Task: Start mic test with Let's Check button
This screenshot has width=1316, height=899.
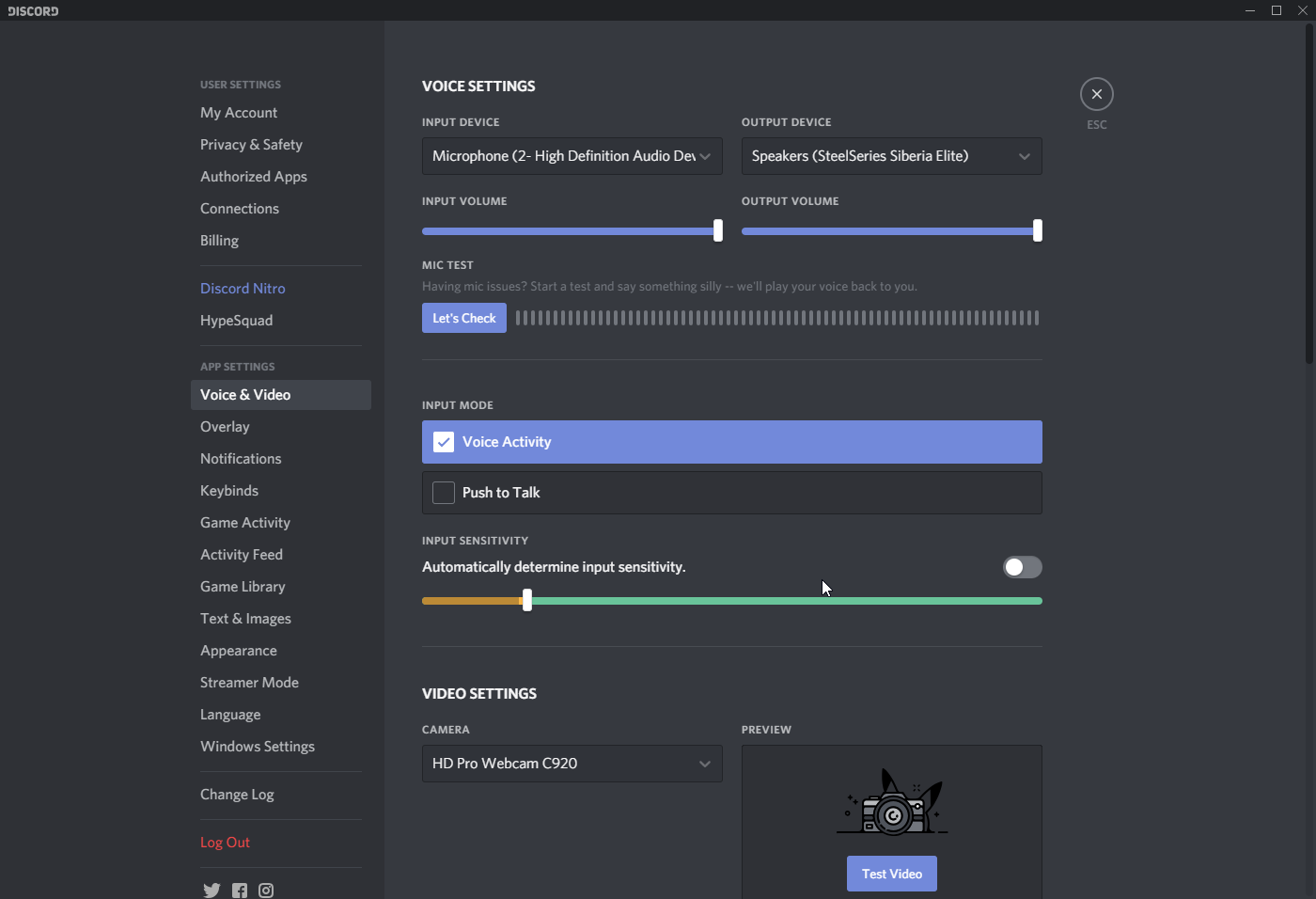Action: 464,318
